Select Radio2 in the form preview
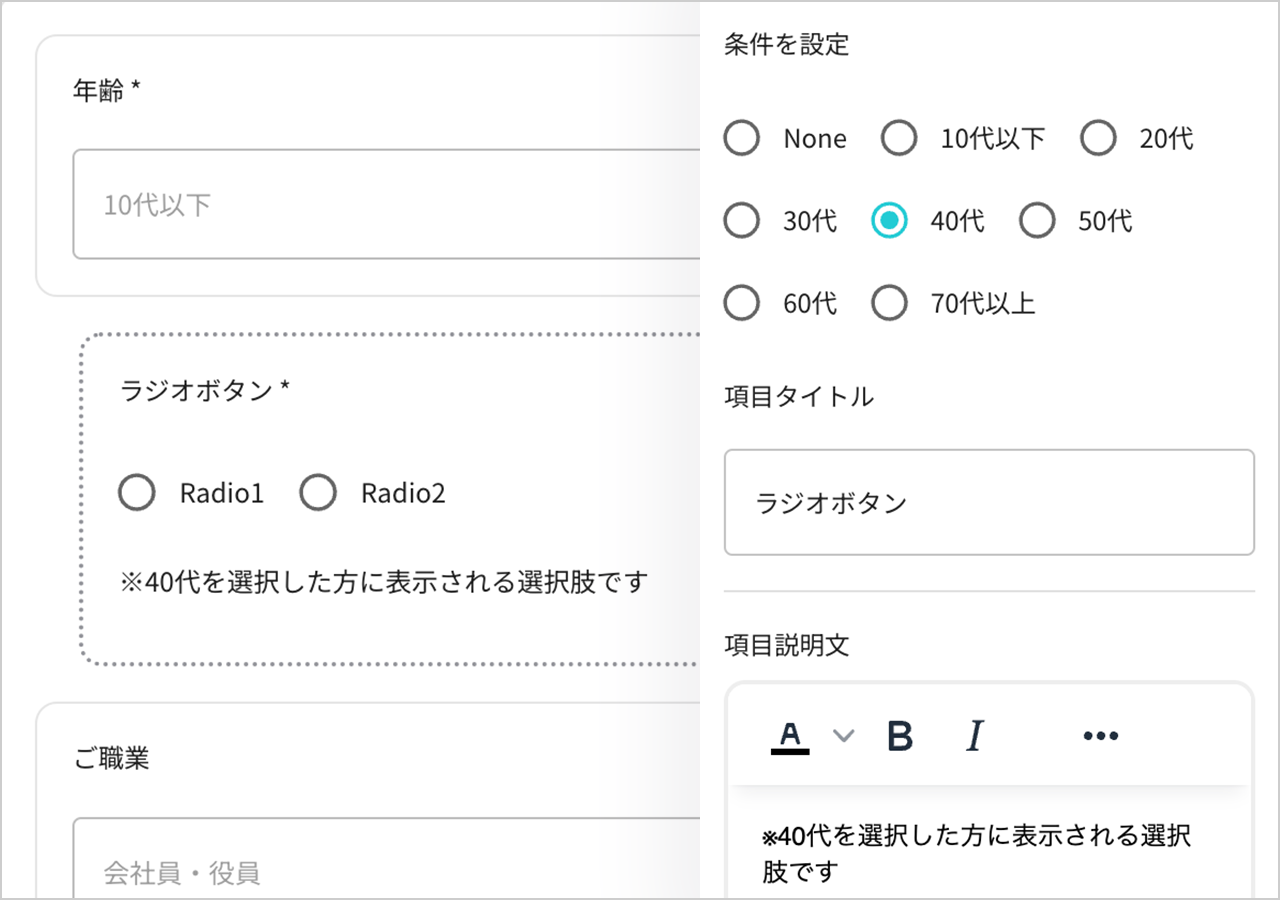1280x900 pixels. point(318,492)
